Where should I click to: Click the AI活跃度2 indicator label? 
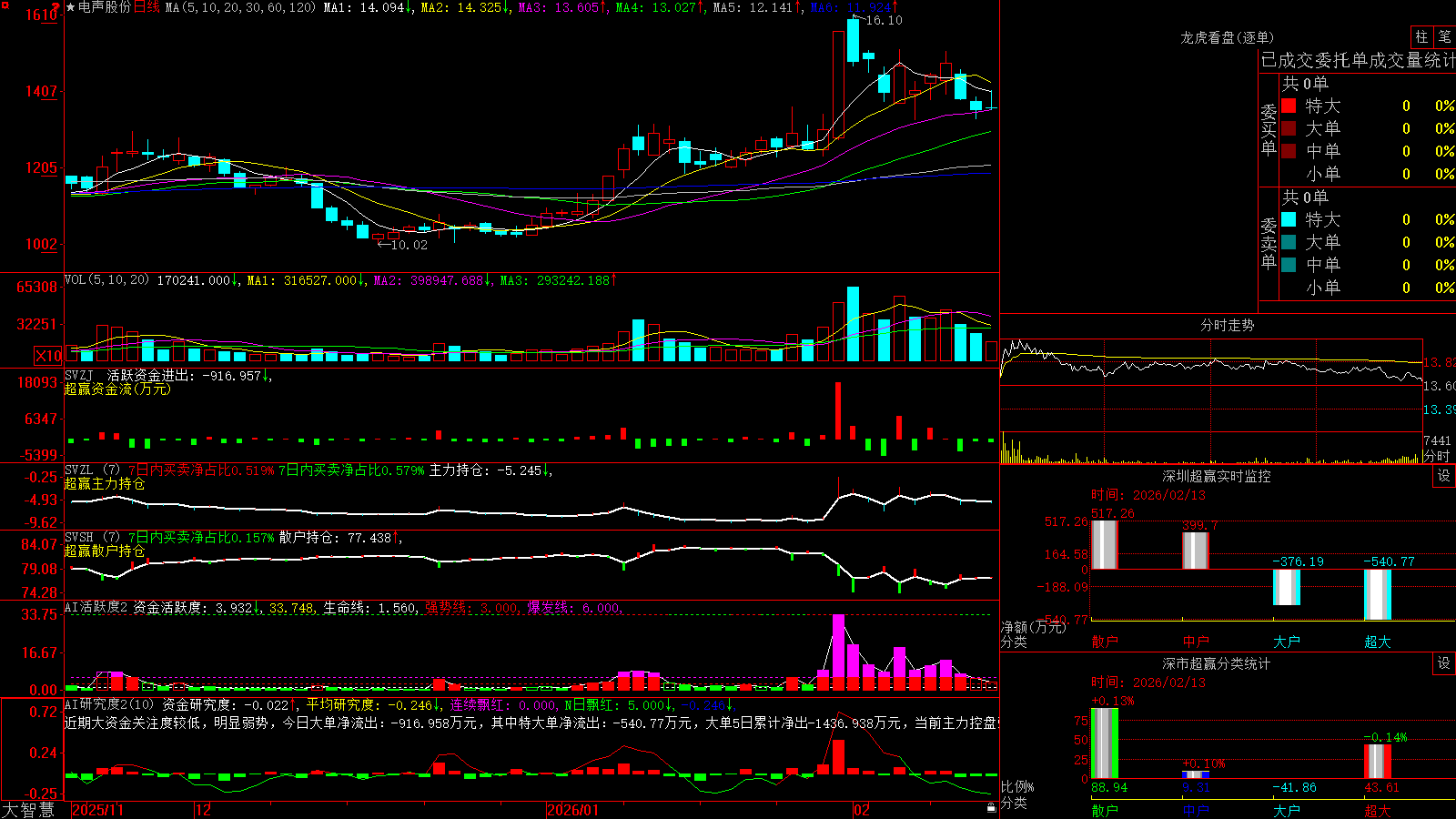point(96,608)
